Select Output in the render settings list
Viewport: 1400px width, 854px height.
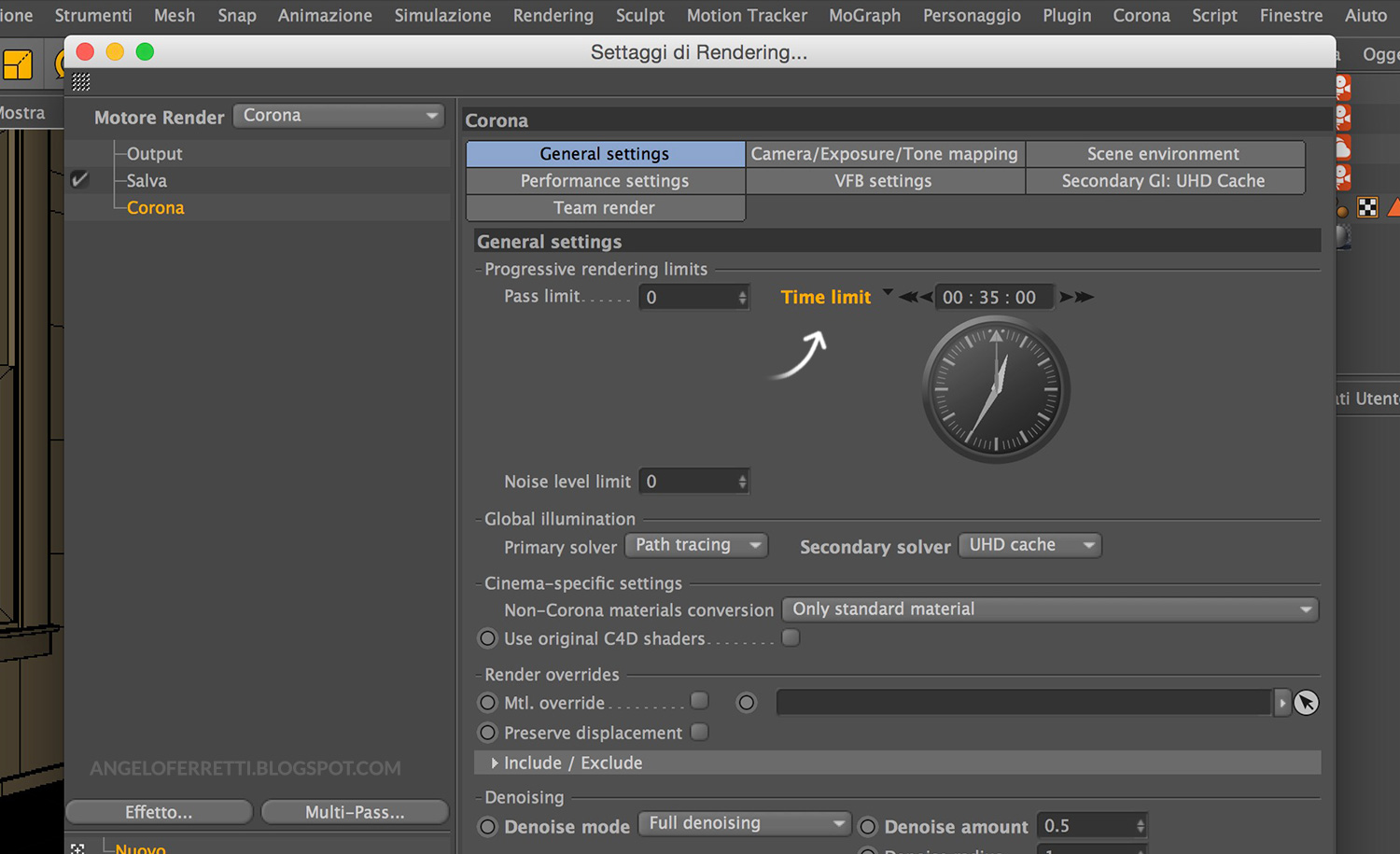(154, 154)
